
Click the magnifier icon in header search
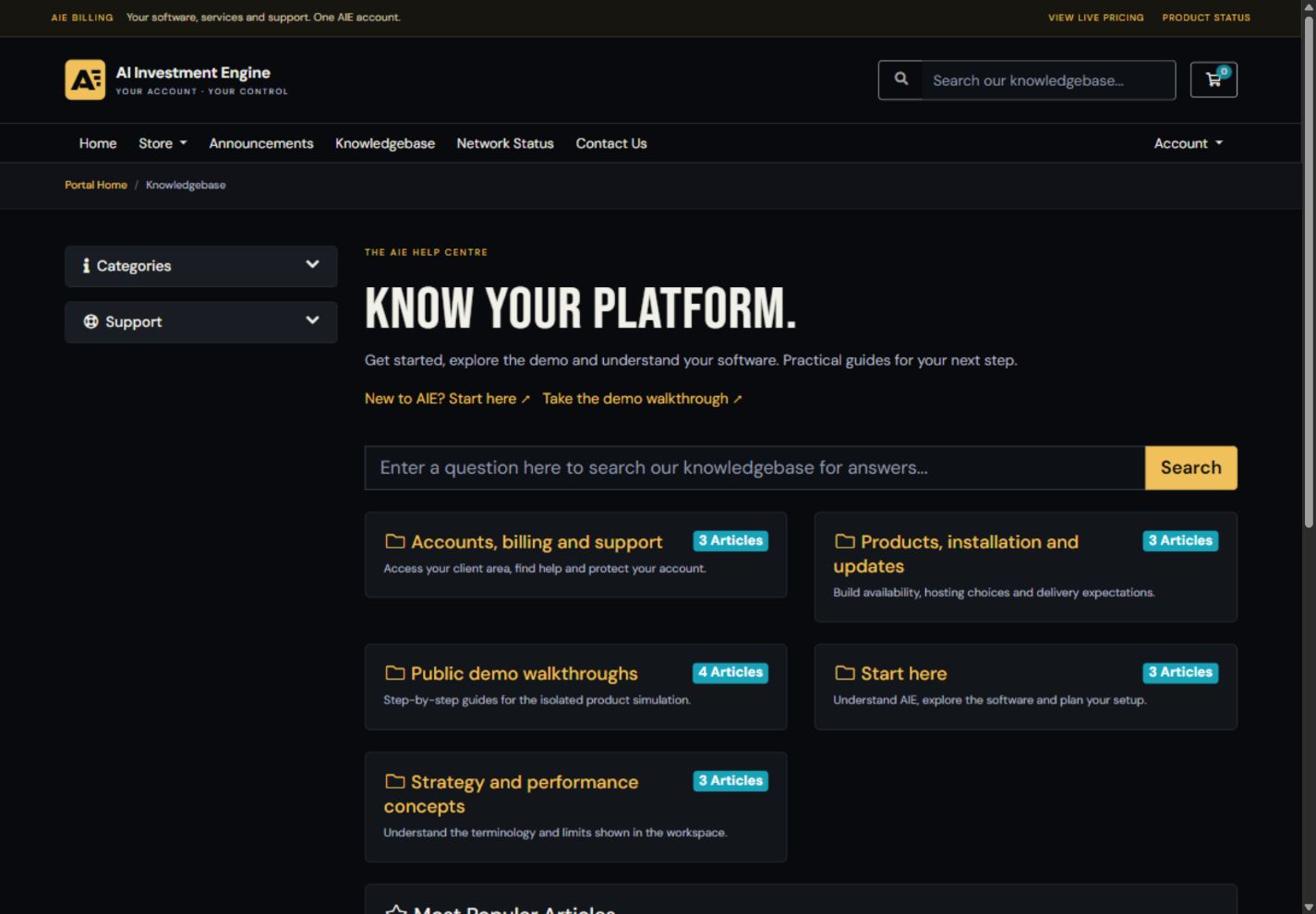pos(901,79)
